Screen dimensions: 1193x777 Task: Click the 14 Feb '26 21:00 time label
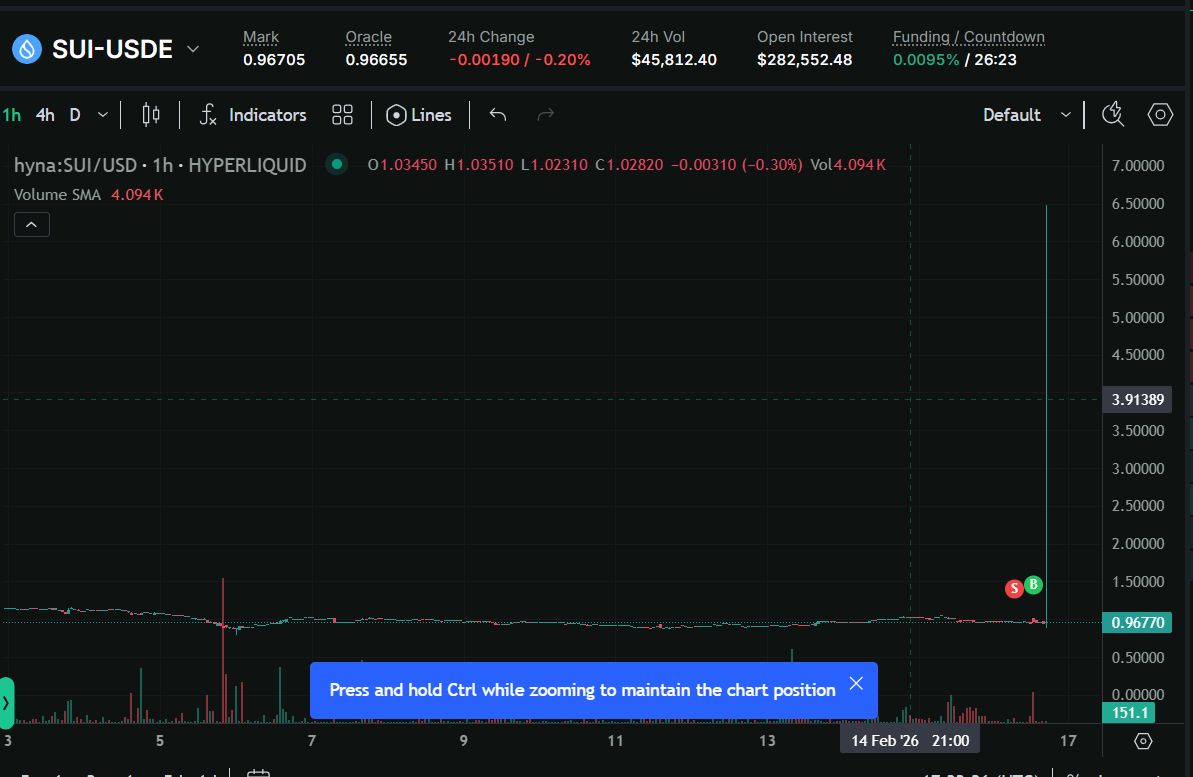point(910,740)
